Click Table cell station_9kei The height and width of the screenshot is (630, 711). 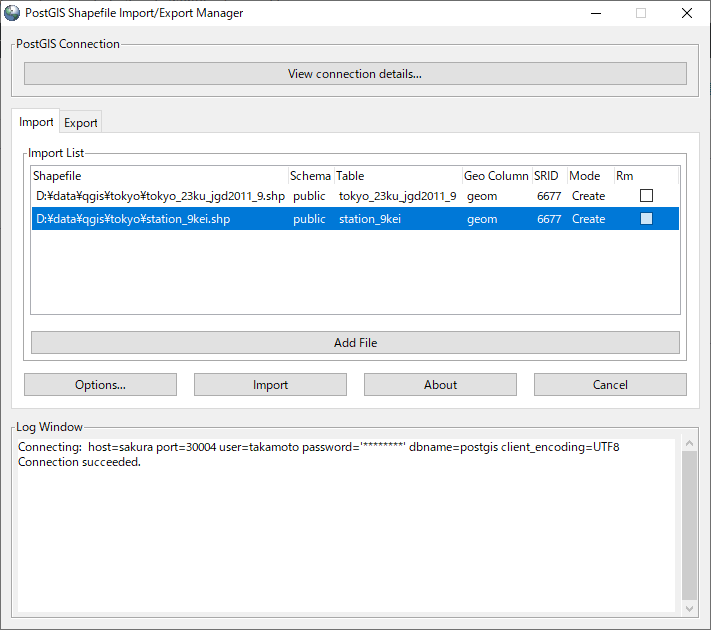tap(370, 219)
